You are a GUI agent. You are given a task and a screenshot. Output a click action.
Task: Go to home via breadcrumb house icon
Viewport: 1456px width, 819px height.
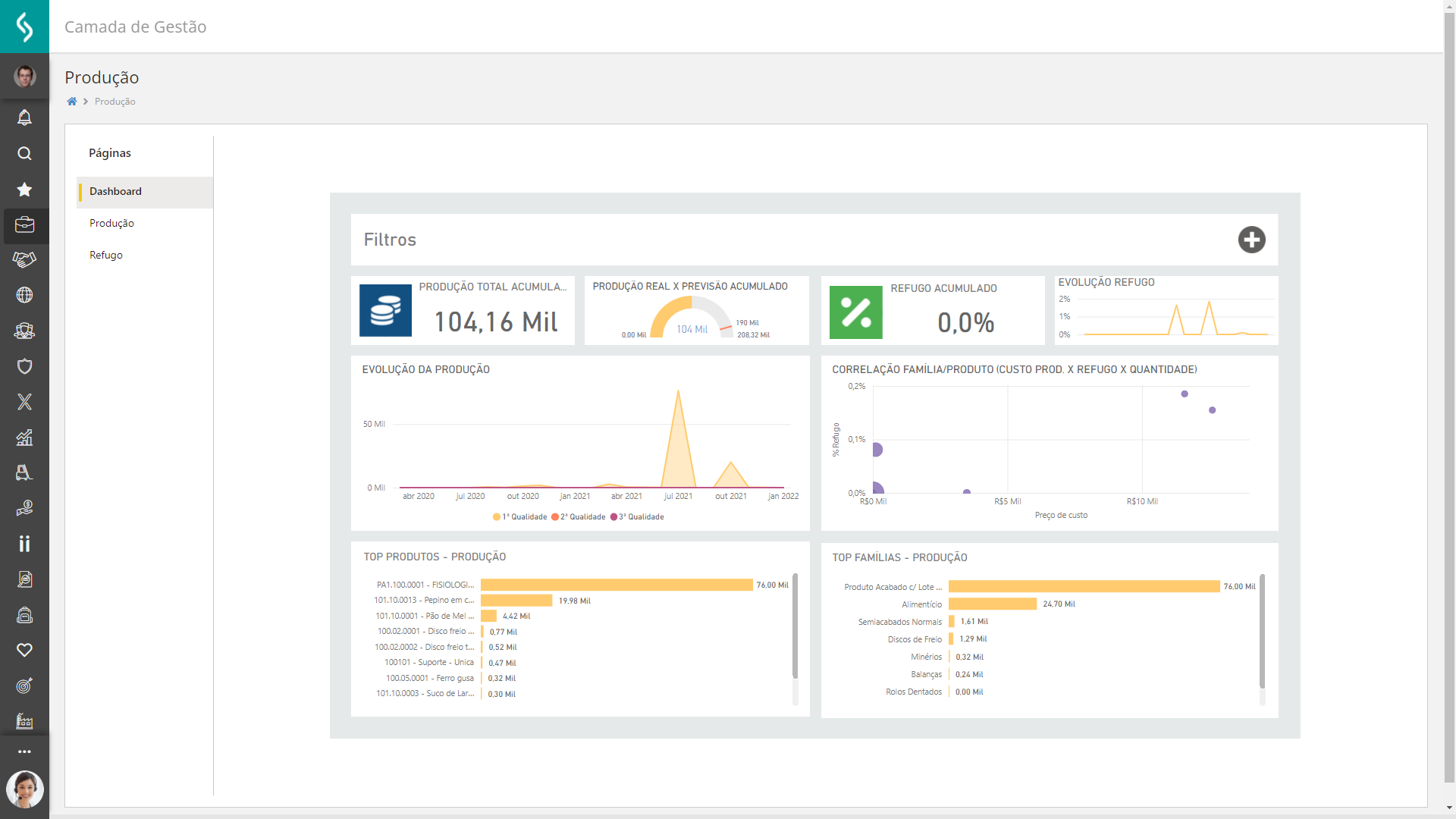click(72, 102)
